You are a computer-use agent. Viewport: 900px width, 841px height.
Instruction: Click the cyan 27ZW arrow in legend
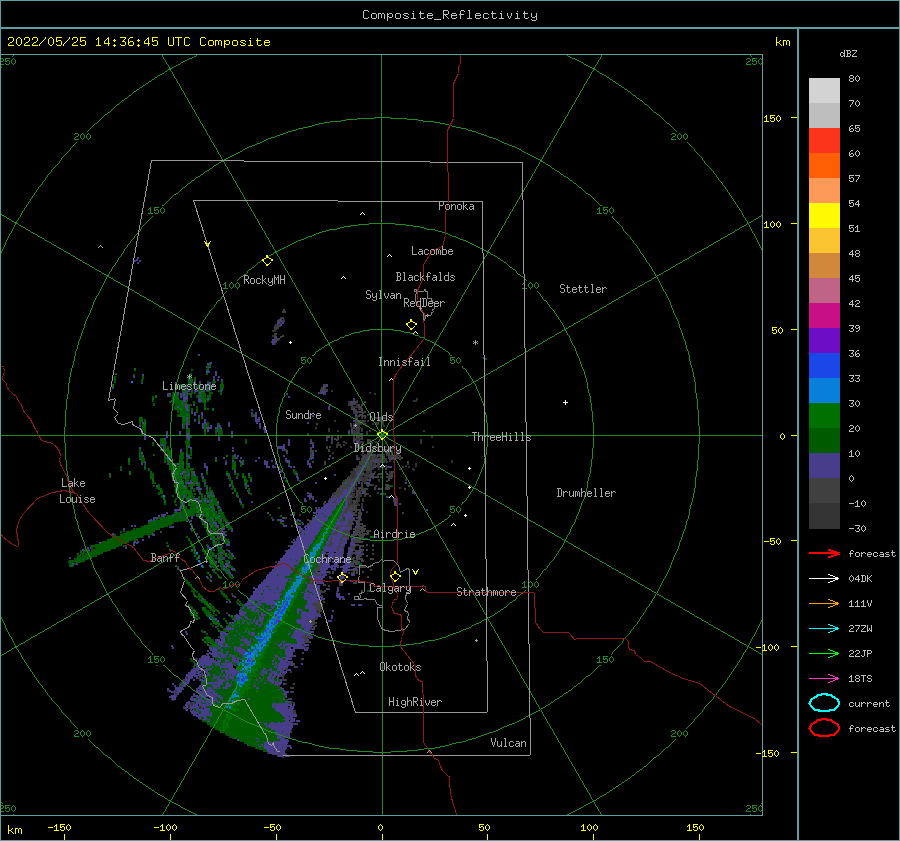click(824, 629)
